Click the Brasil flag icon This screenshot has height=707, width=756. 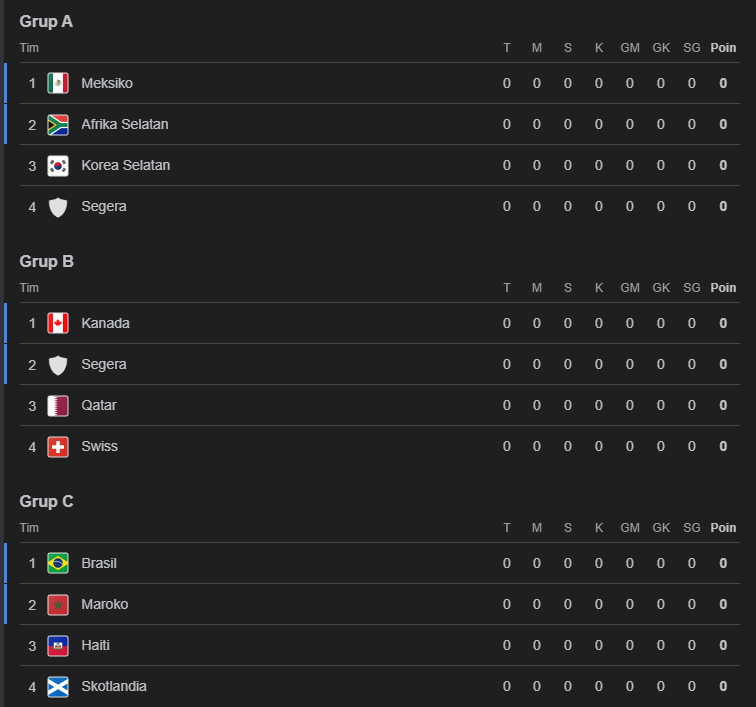[58, 563]
